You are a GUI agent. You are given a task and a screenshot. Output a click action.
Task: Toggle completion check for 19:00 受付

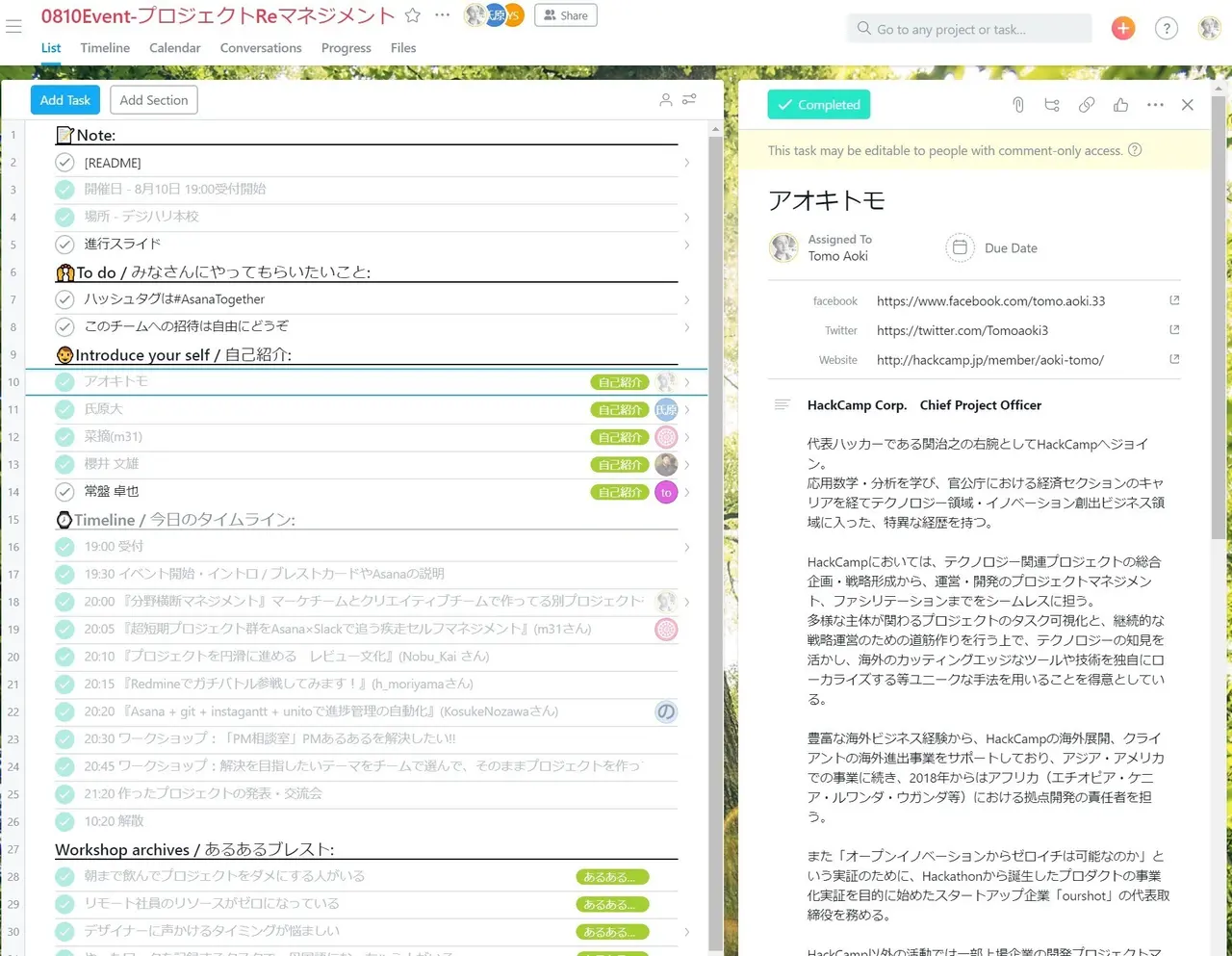pyautogui.click(x=64, y=547)
